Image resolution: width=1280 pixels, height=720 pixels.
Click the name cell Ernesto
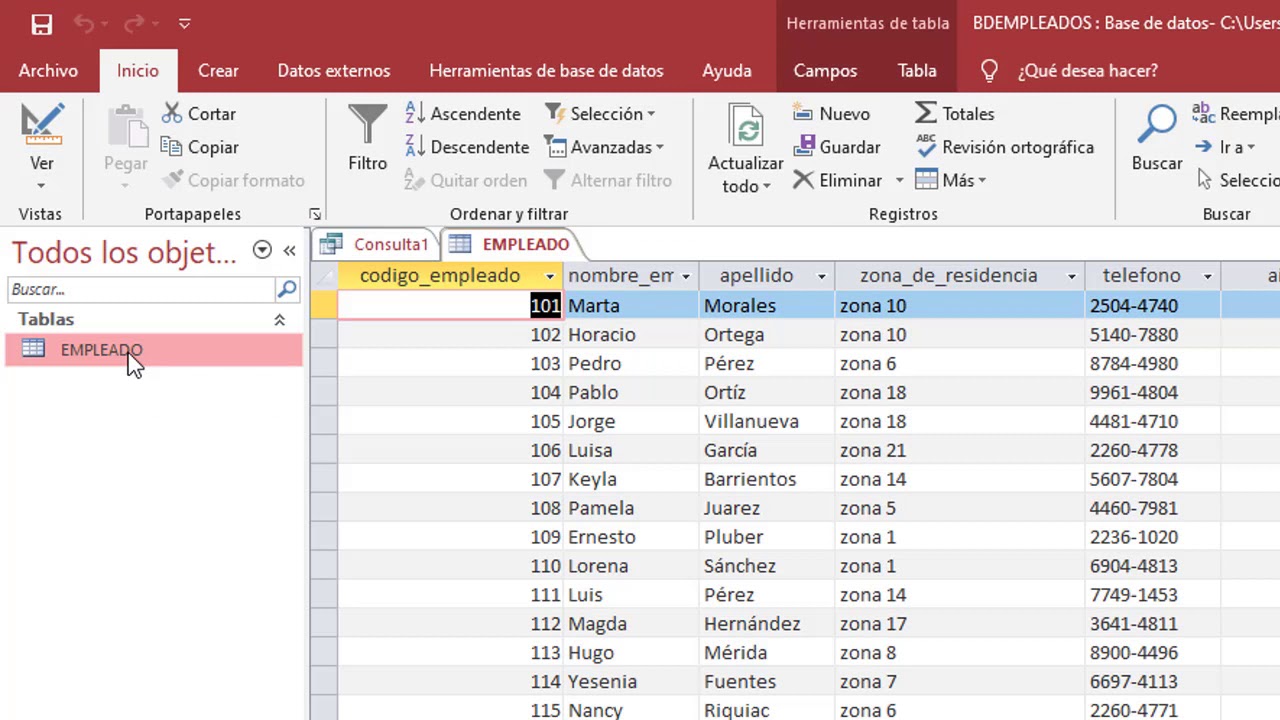631,537
